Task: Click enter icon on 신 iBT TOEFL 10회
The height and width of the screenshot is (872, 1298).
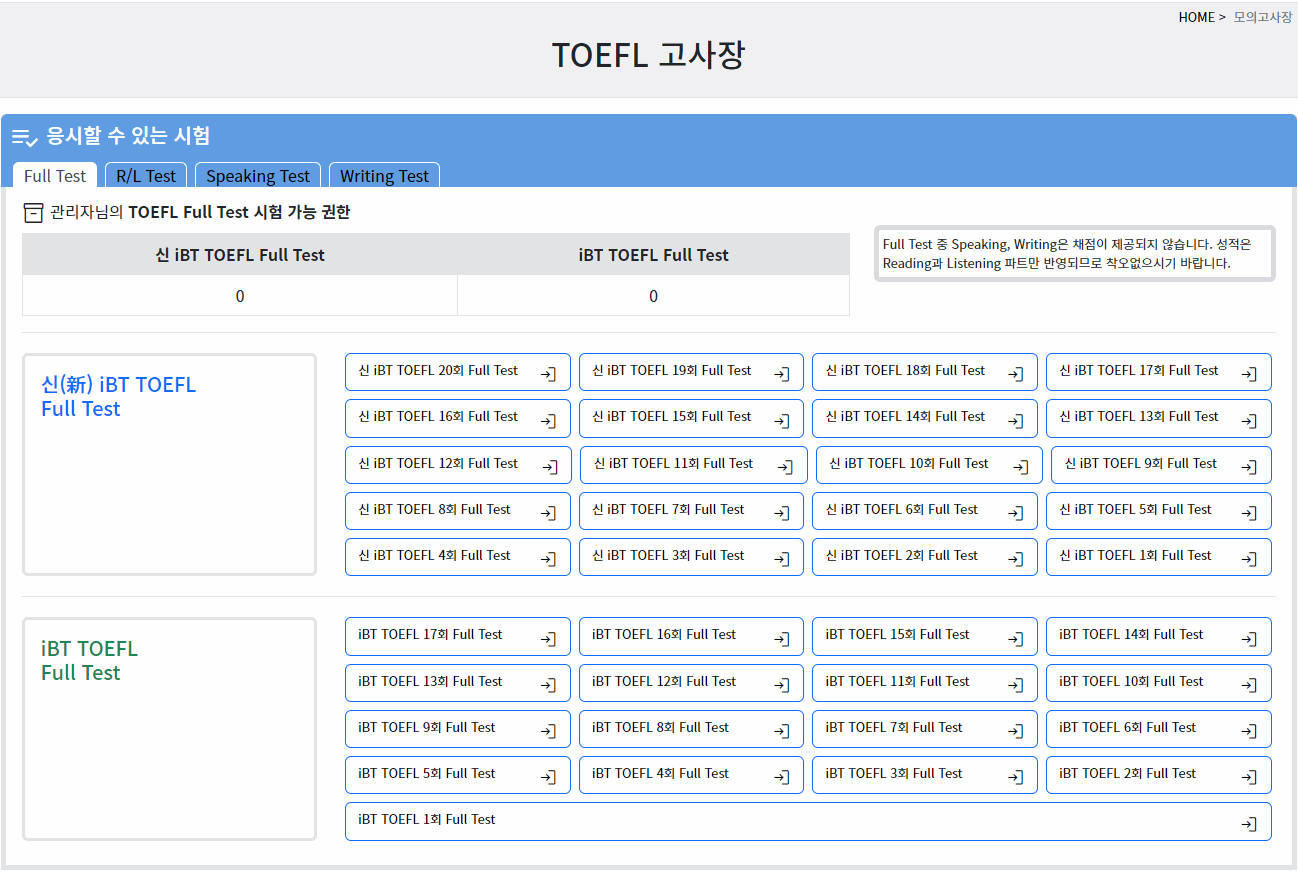Action: [x=1020, y=467]
